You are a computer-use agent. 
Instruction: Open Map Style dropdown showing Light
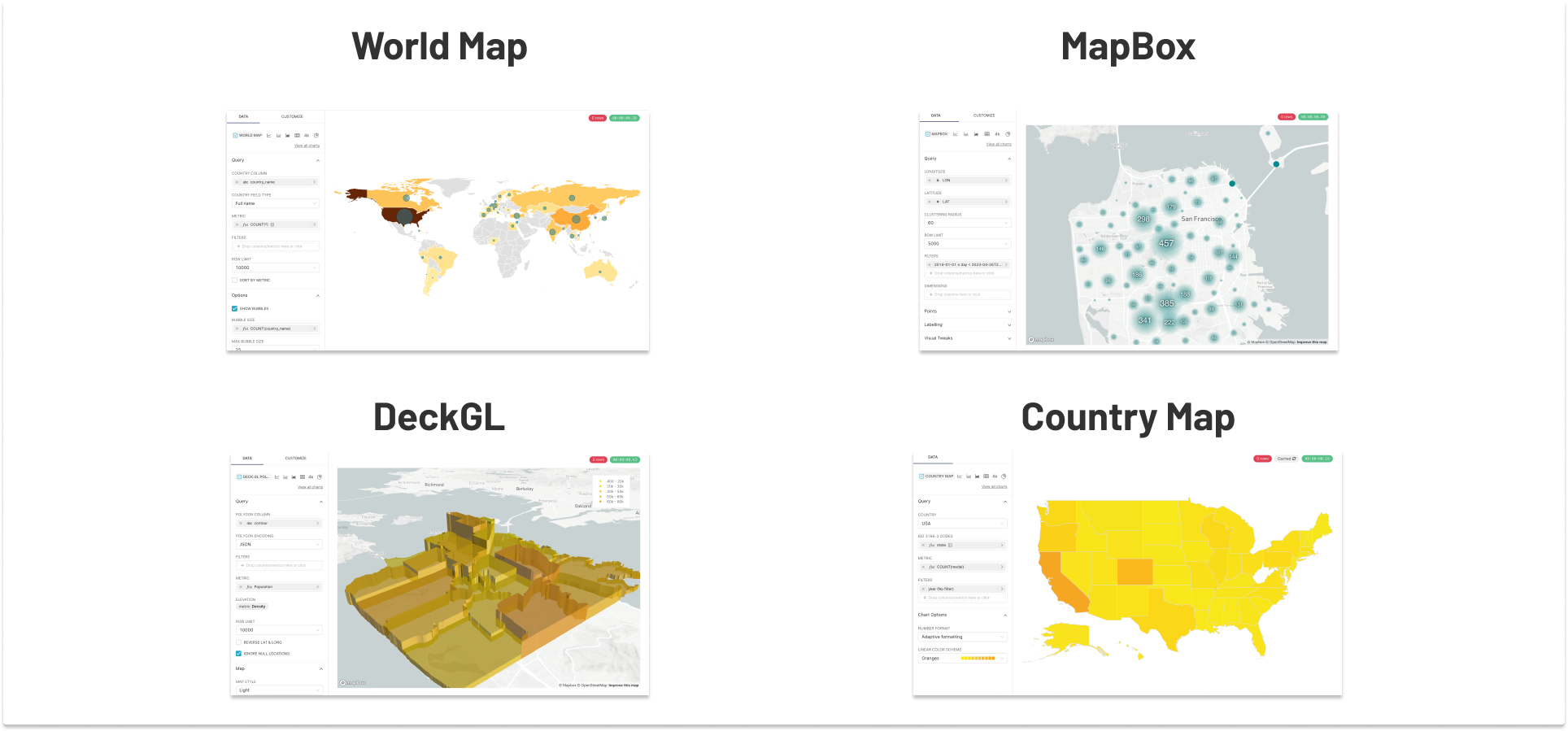click(x=279, y=690)
